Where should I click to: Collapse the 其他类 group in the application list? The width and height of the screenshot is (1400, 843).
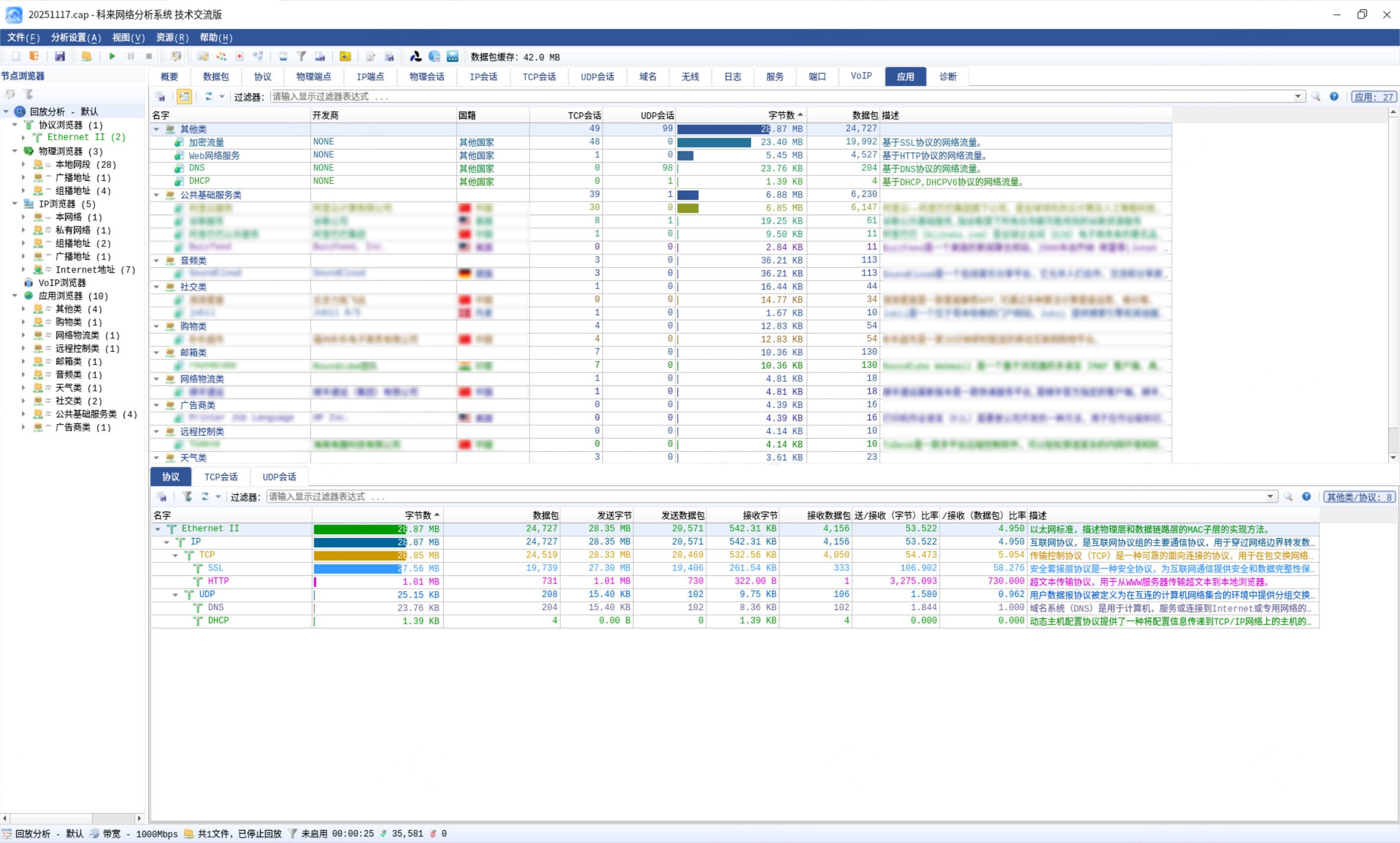pyautogui.click(x=157, y=129)
